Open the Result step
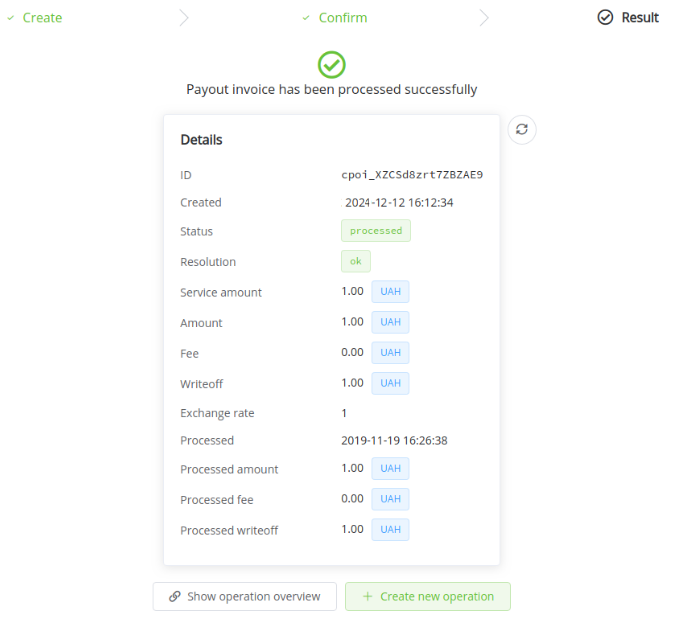 (x=640, y=17)
